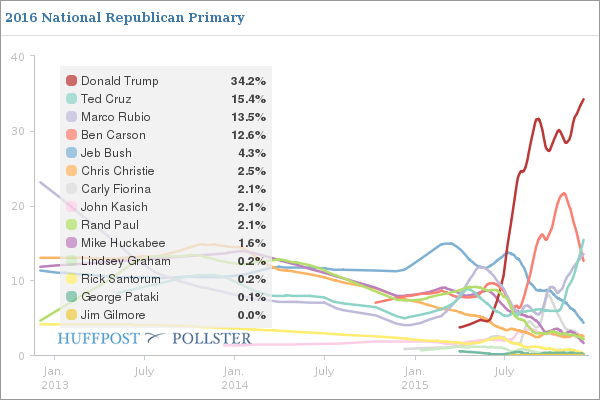Click George Pataki's dark green legend swatch
Screen dimensions: 600x400
tap(71, 297)
